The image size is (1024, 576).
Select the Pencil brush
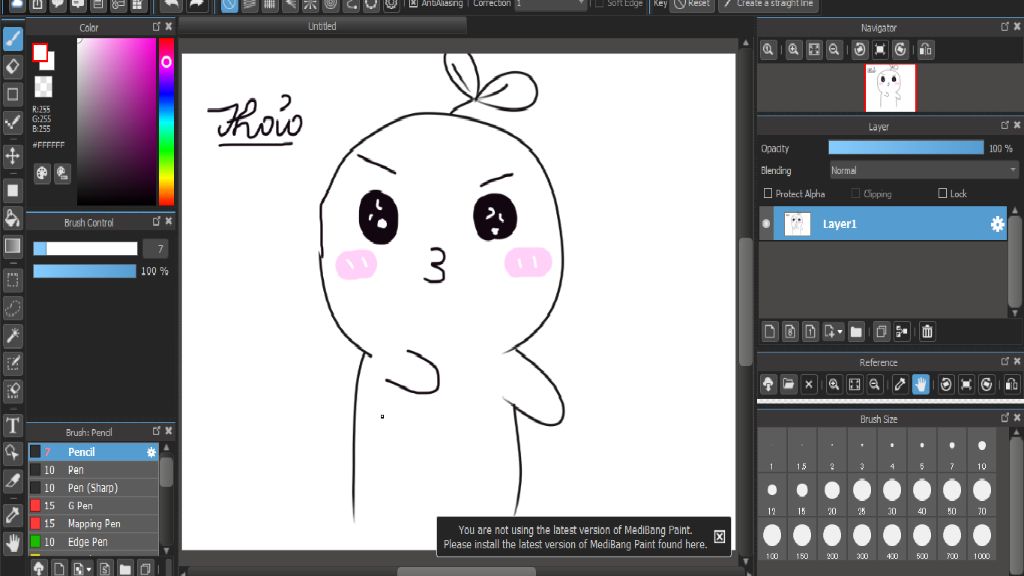pyautogui.click(x=93, y=452)
